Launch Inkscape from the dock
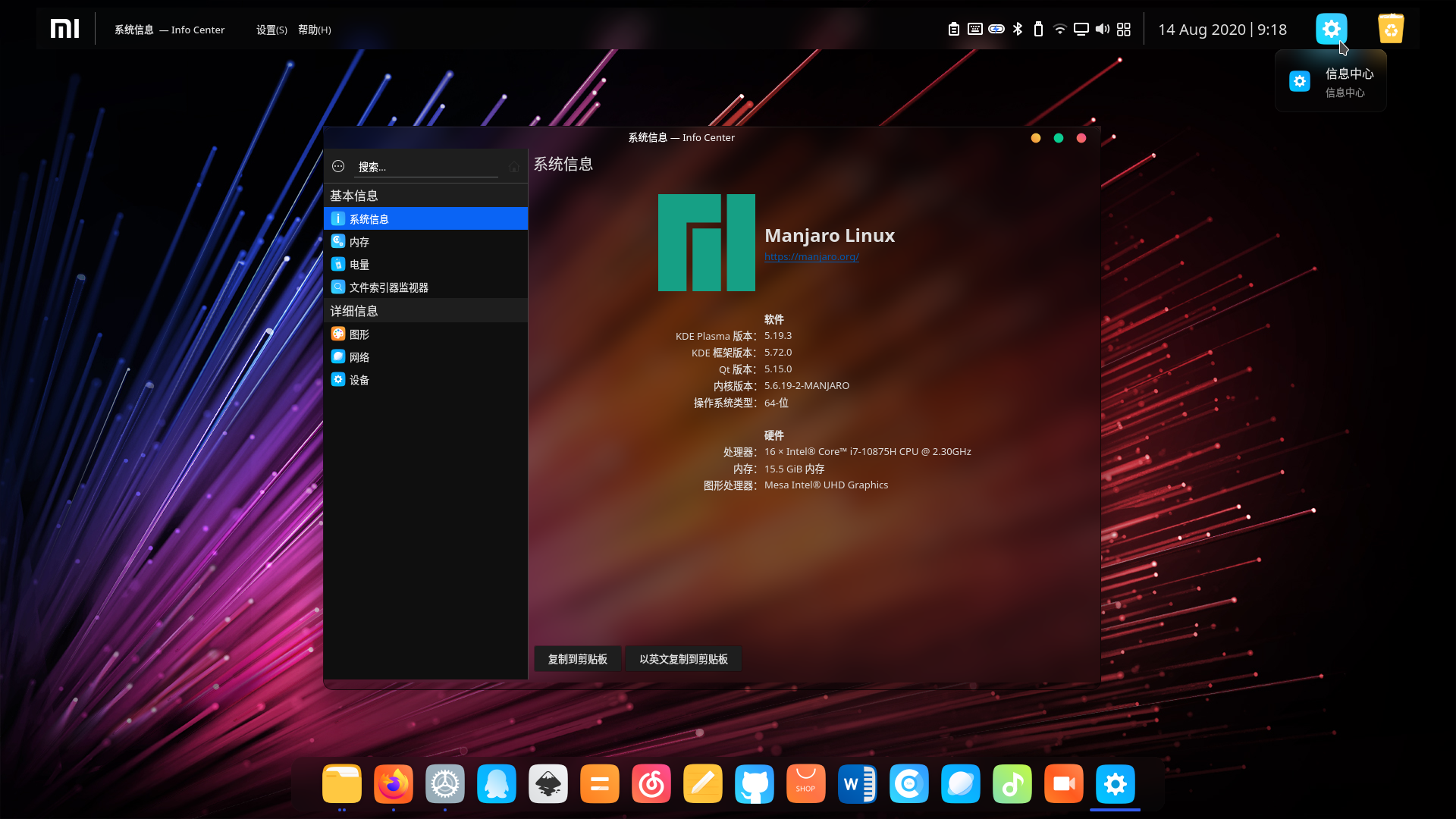Screen dimensions: 1456x819 [x=548, y=783]
